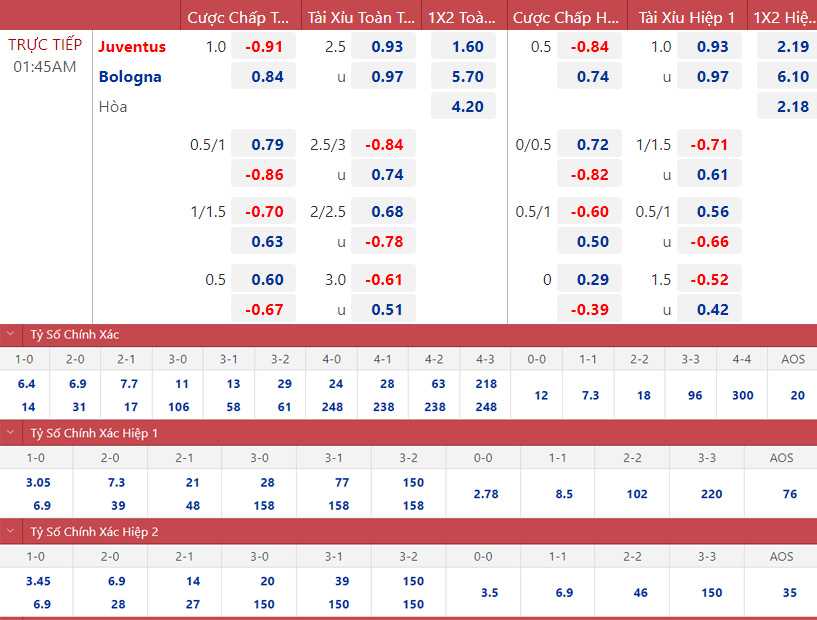Open the Bologna team name
Screen dimensions: 817x620
[130, 76]
